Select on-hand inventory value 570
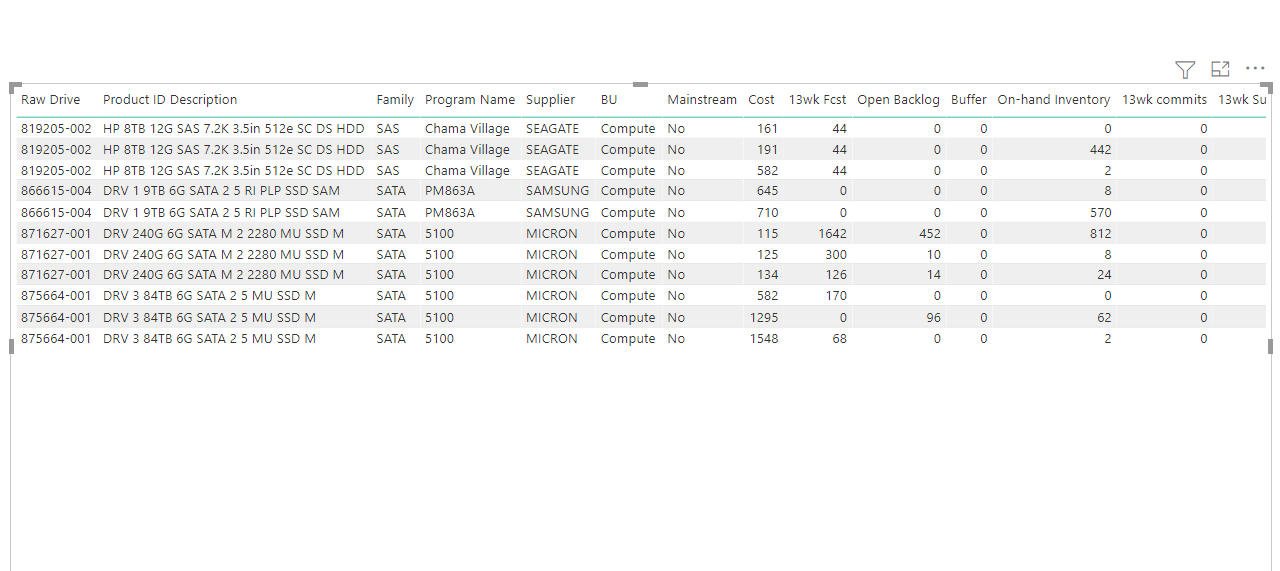This screenshot has height=571, width=1280. pos(1100,213)
